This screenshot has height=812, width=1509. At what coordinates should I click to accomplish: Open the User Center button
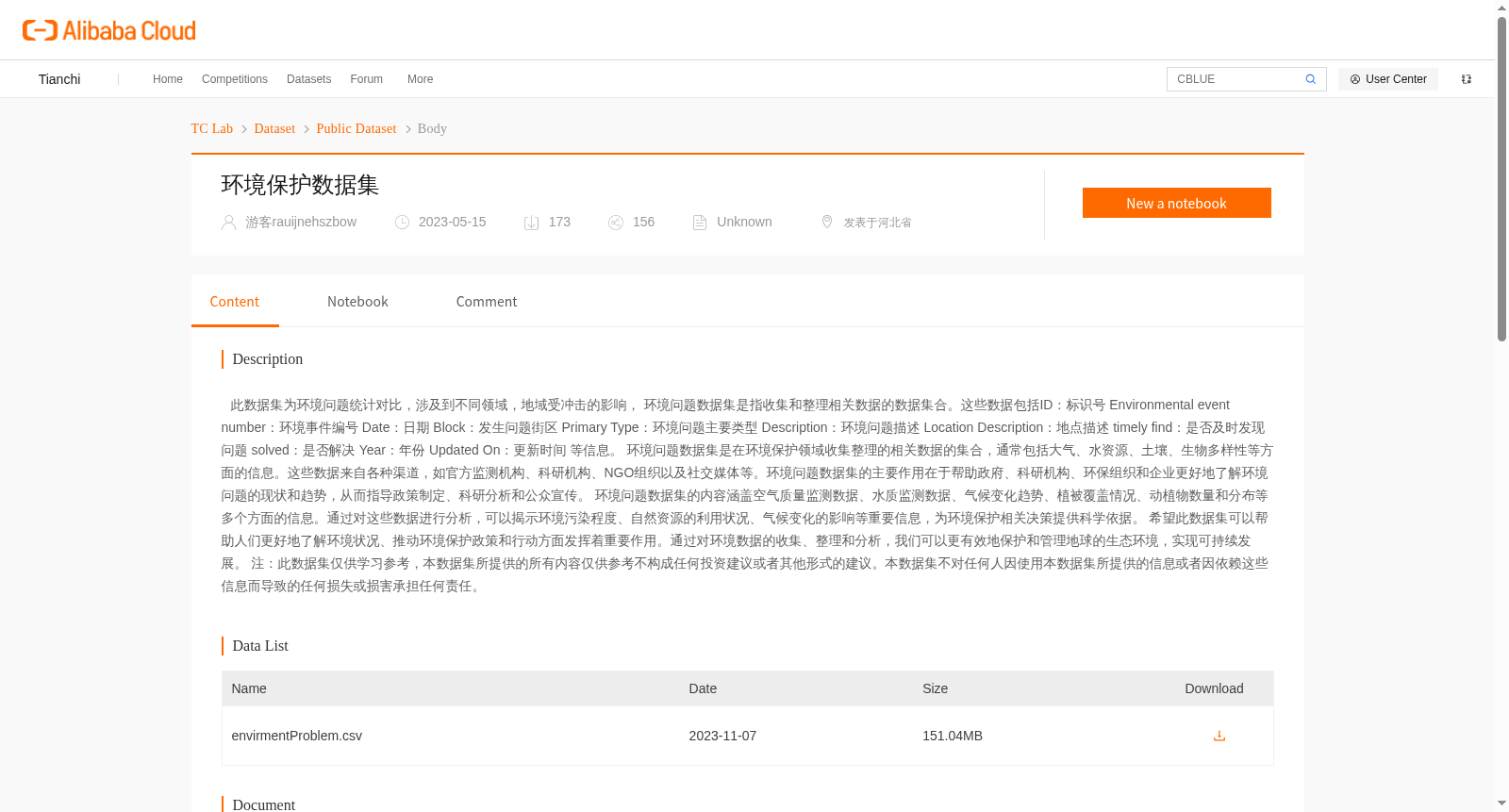coord(1388,79)
